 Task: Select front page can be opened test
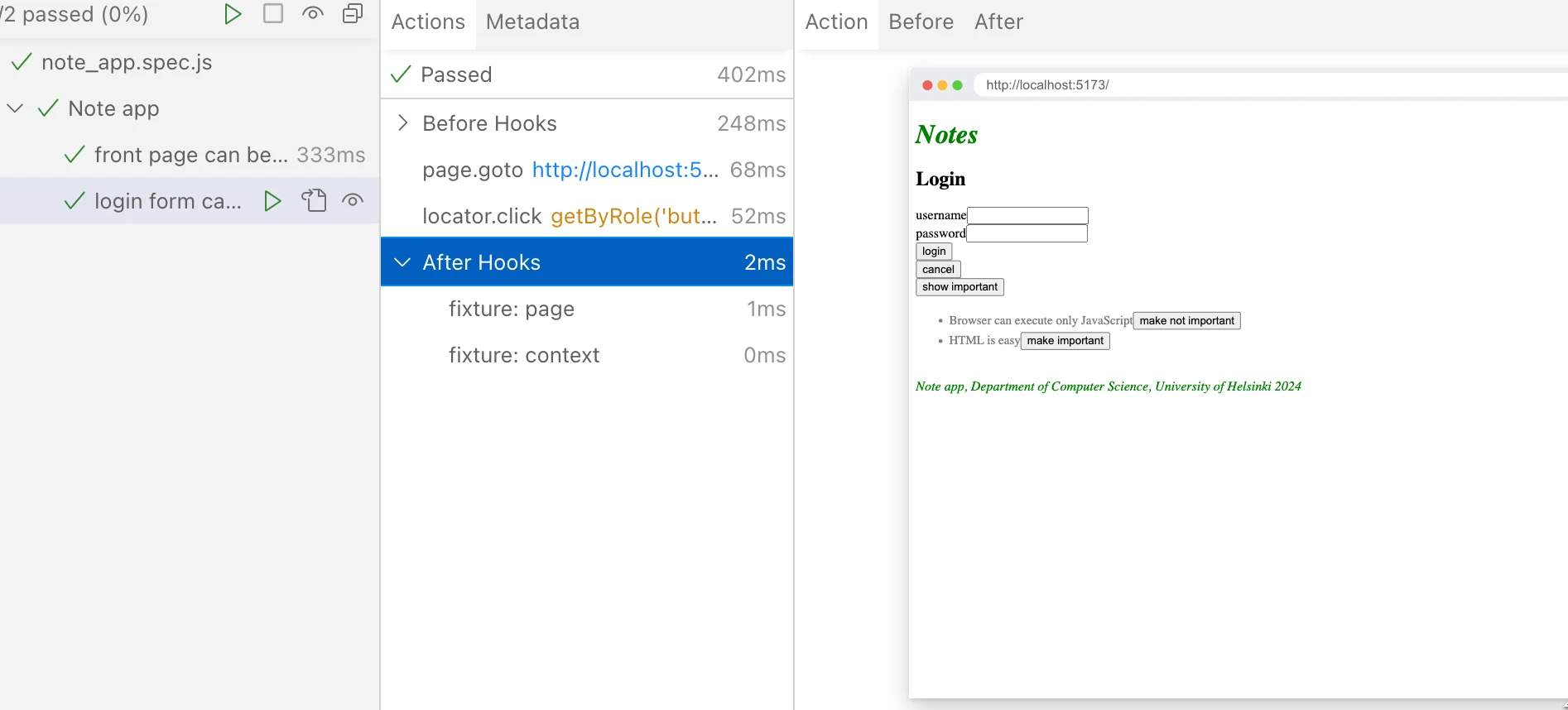coord(190,155)
